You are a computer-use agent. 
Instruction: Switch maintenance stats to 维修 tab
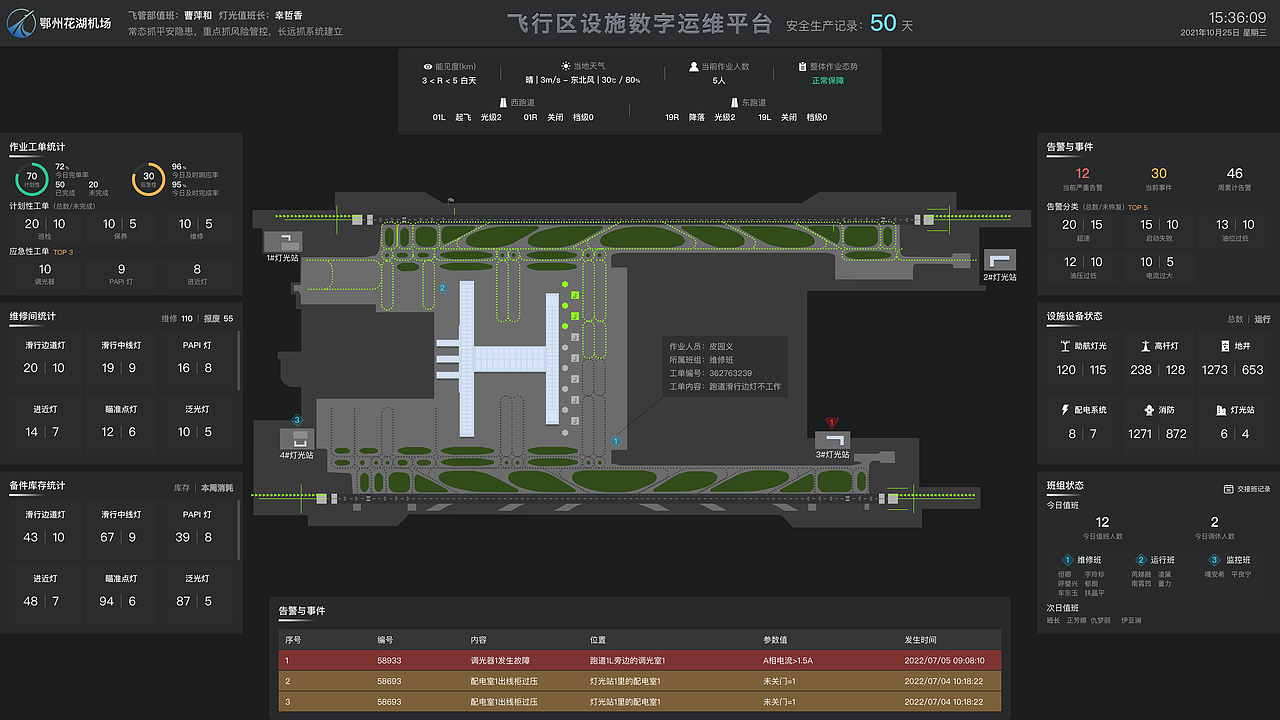pos(177,319)
